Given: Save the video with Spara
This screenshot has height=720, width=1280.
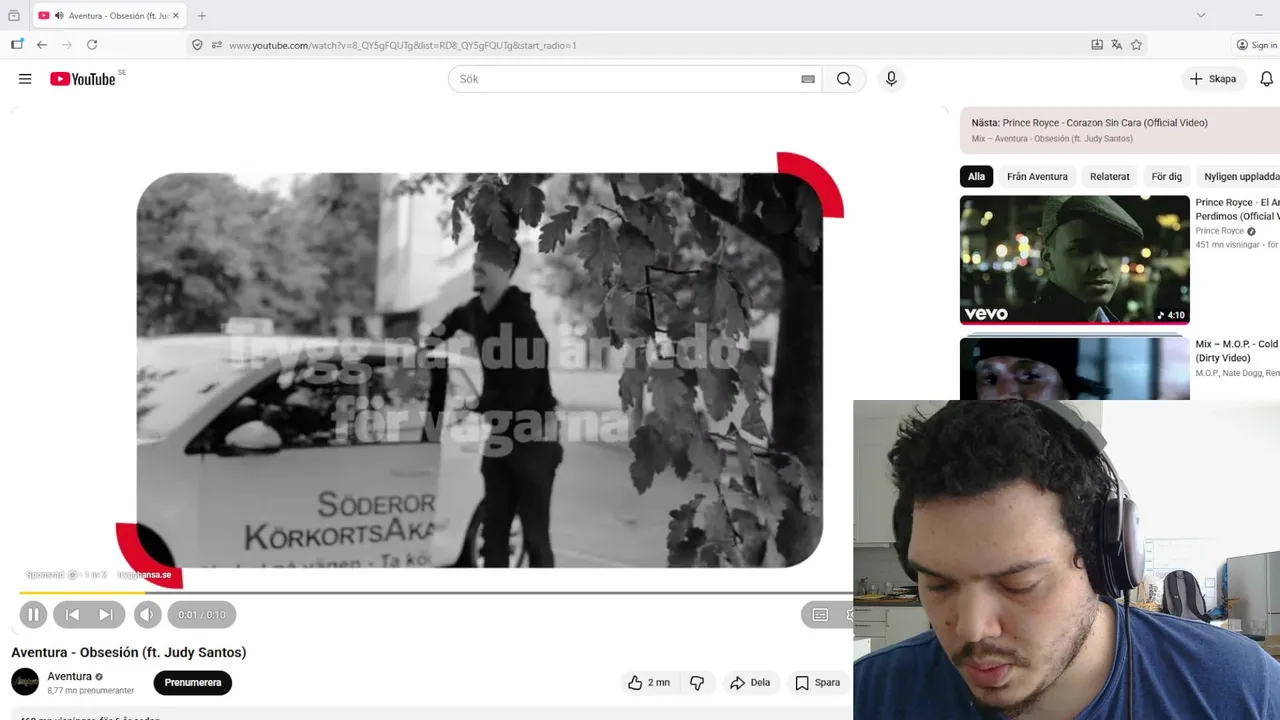Looking at the screenshot, I should [817, 683].
